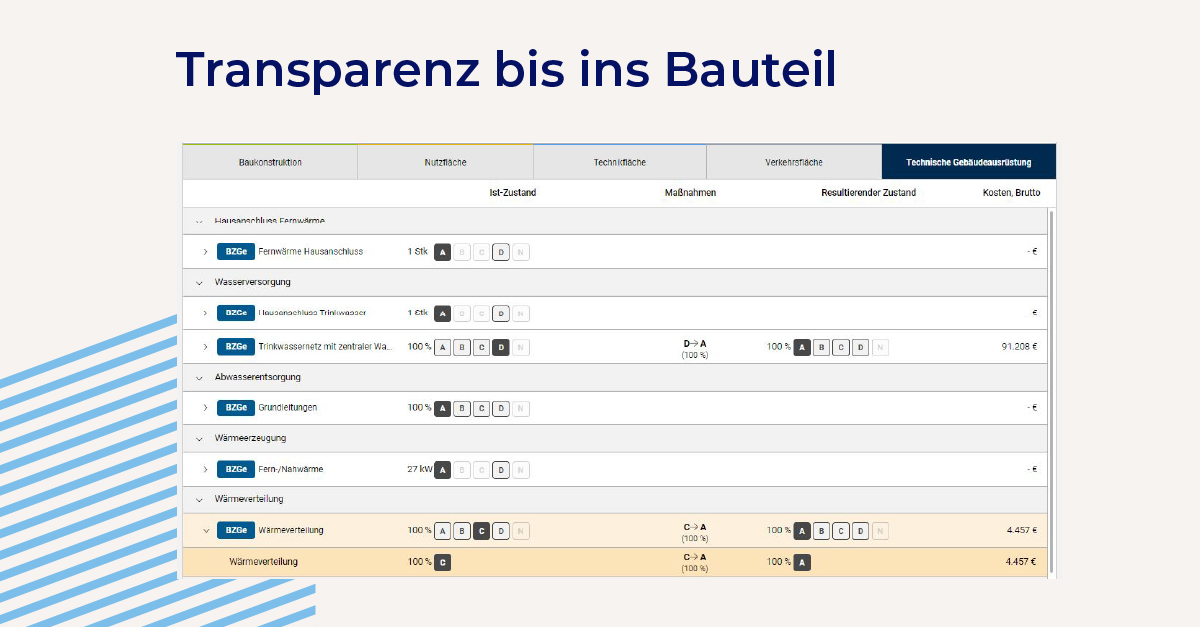Collapse the Wasserversorgung section
The height and width of the screenshot is (627, 1200).
[x=199, y=282]
